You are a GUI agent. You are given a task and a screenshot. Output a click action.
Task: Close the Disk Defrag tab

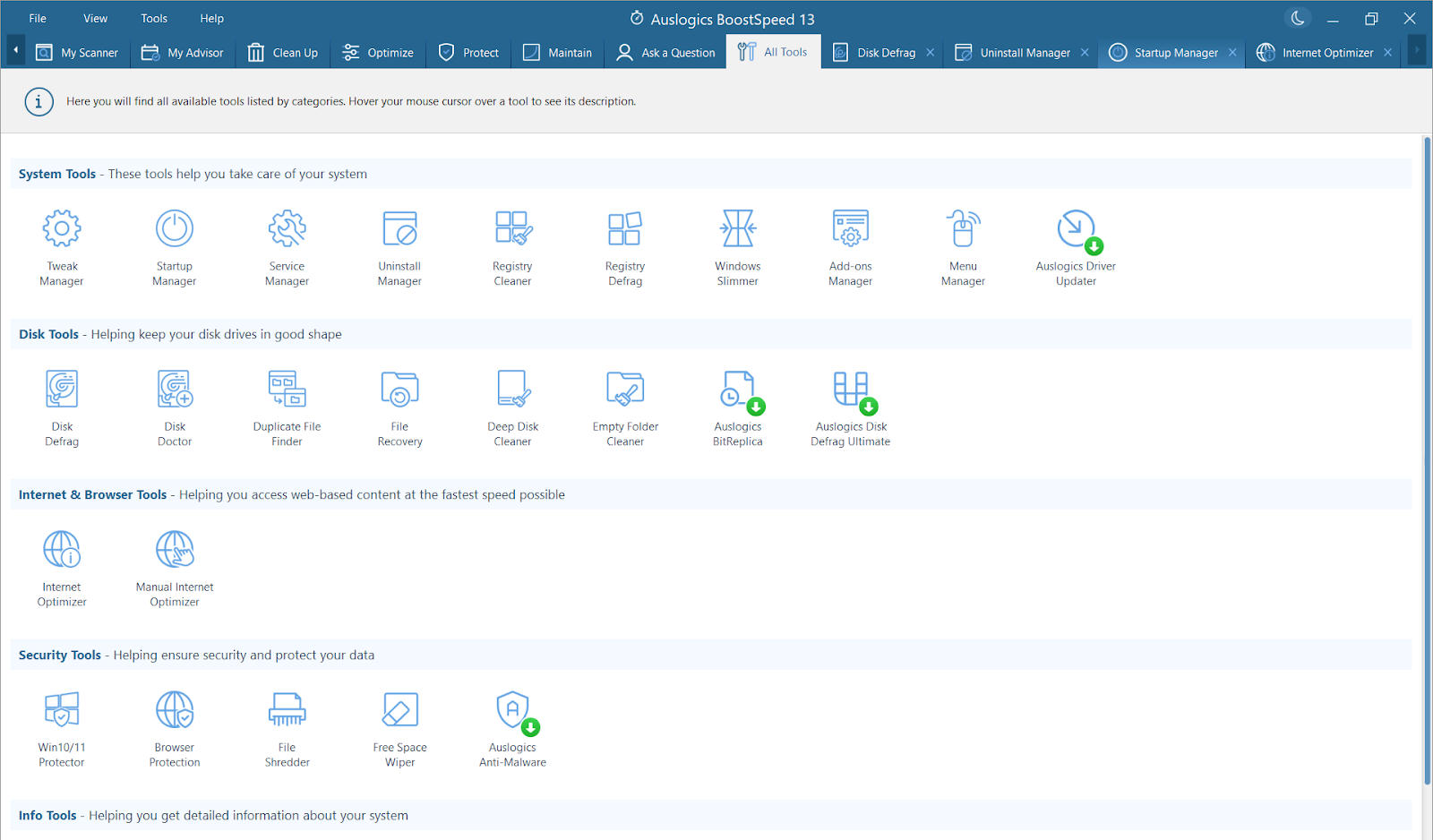(931, 52)
